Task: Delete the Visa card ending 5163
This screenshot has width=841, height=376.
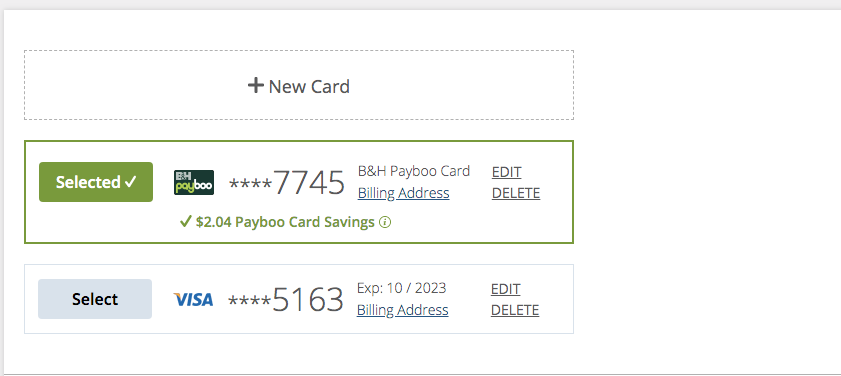Action: [515, 310]
